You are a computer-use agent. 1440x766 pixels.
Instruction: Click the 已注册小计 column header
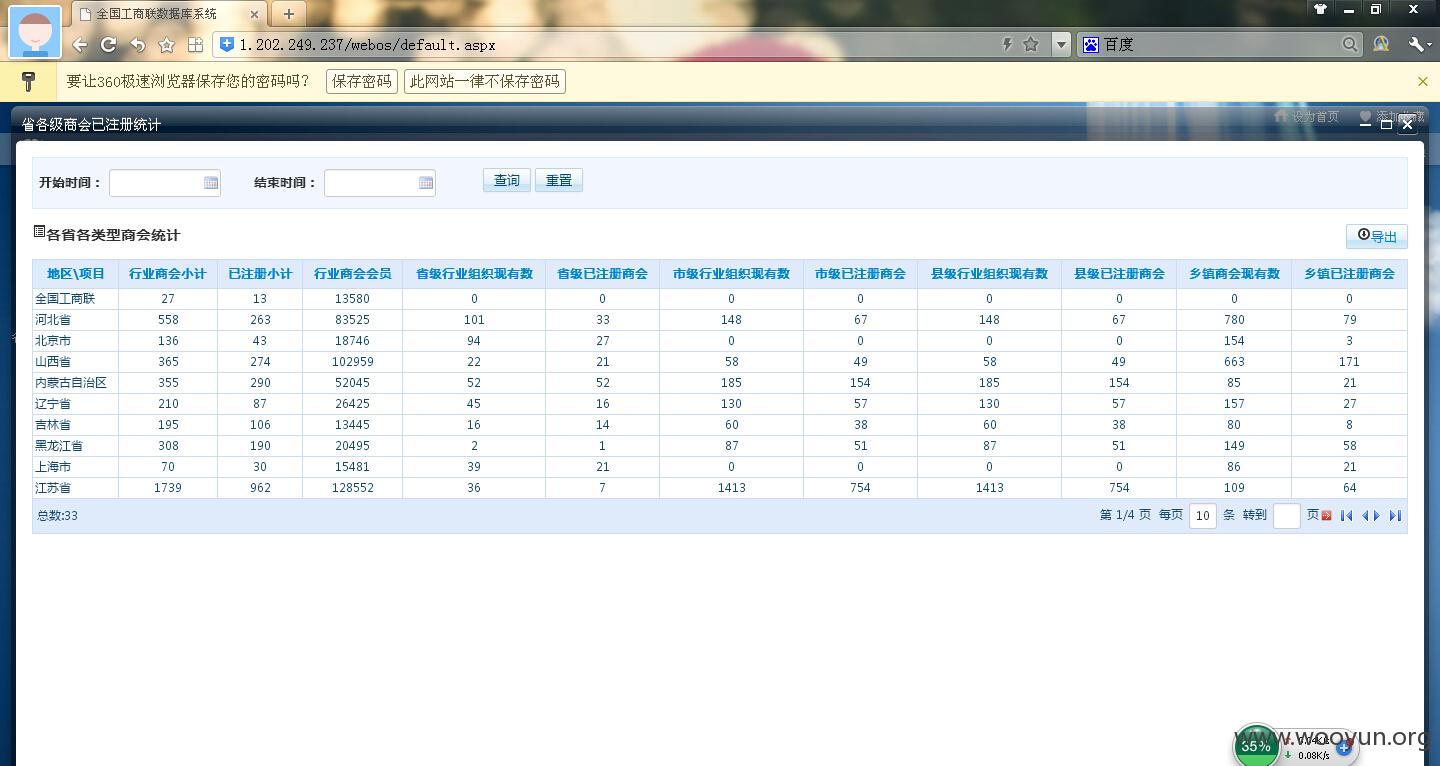tap(260, 274)
